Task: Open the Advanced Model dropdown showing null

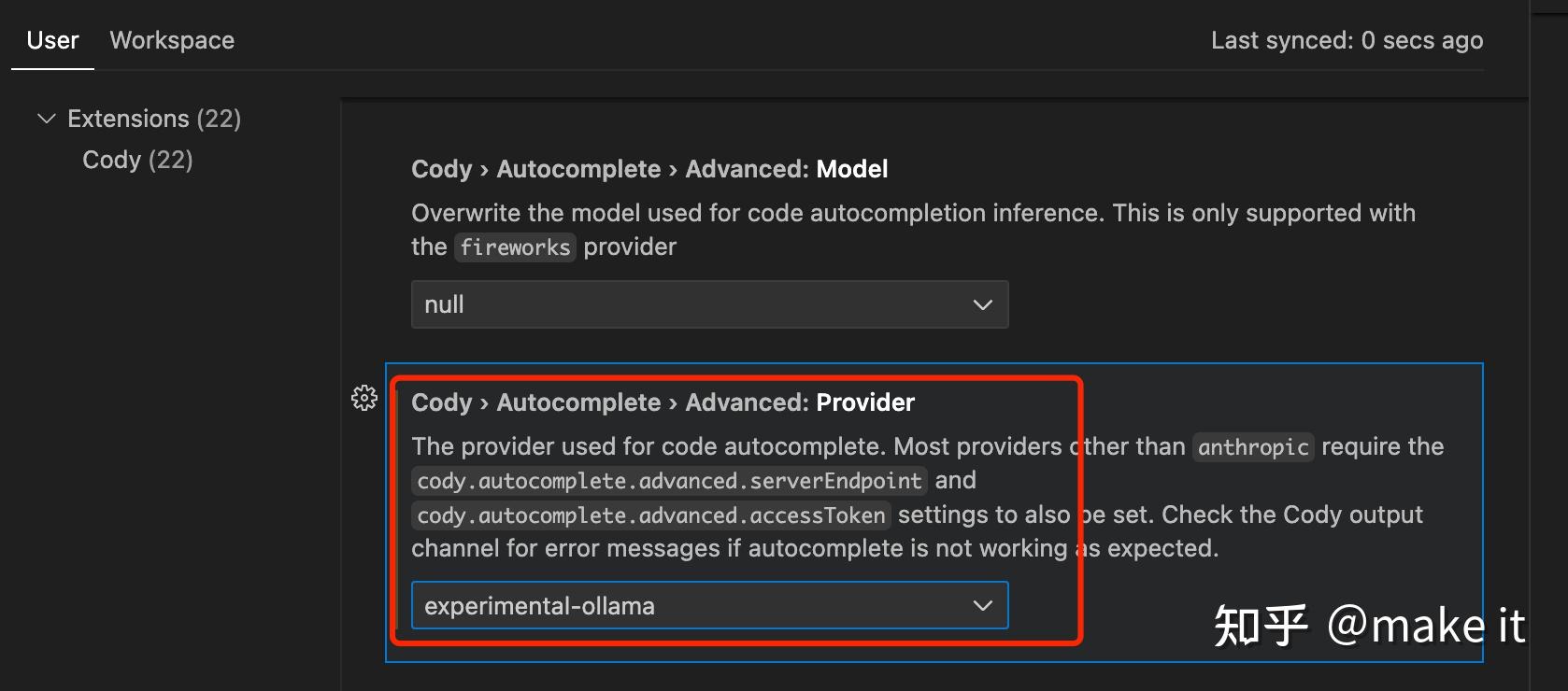Action: click(x=691, y=304)
